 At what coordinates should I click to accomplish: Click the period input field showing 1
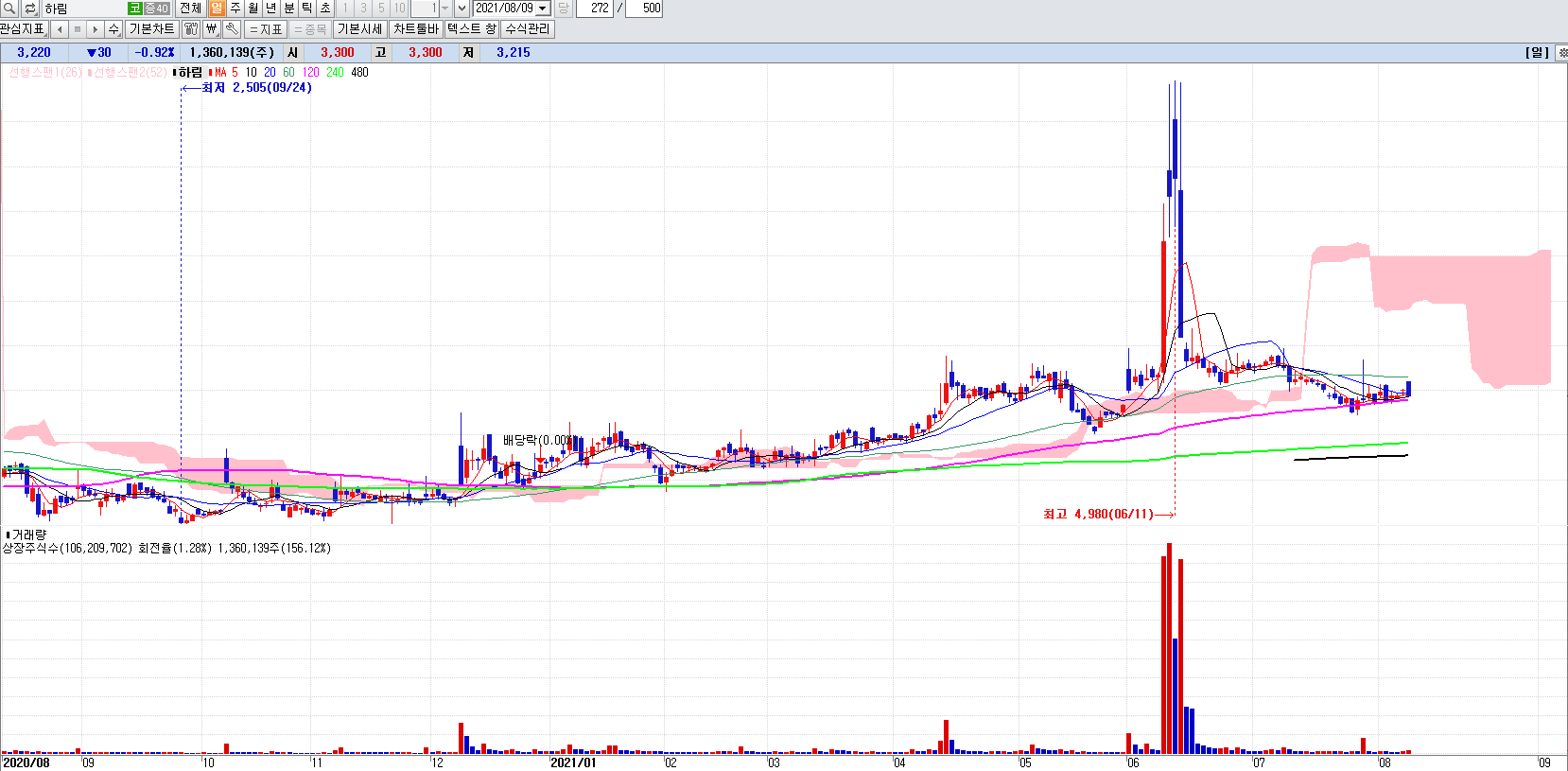point(424,9)
